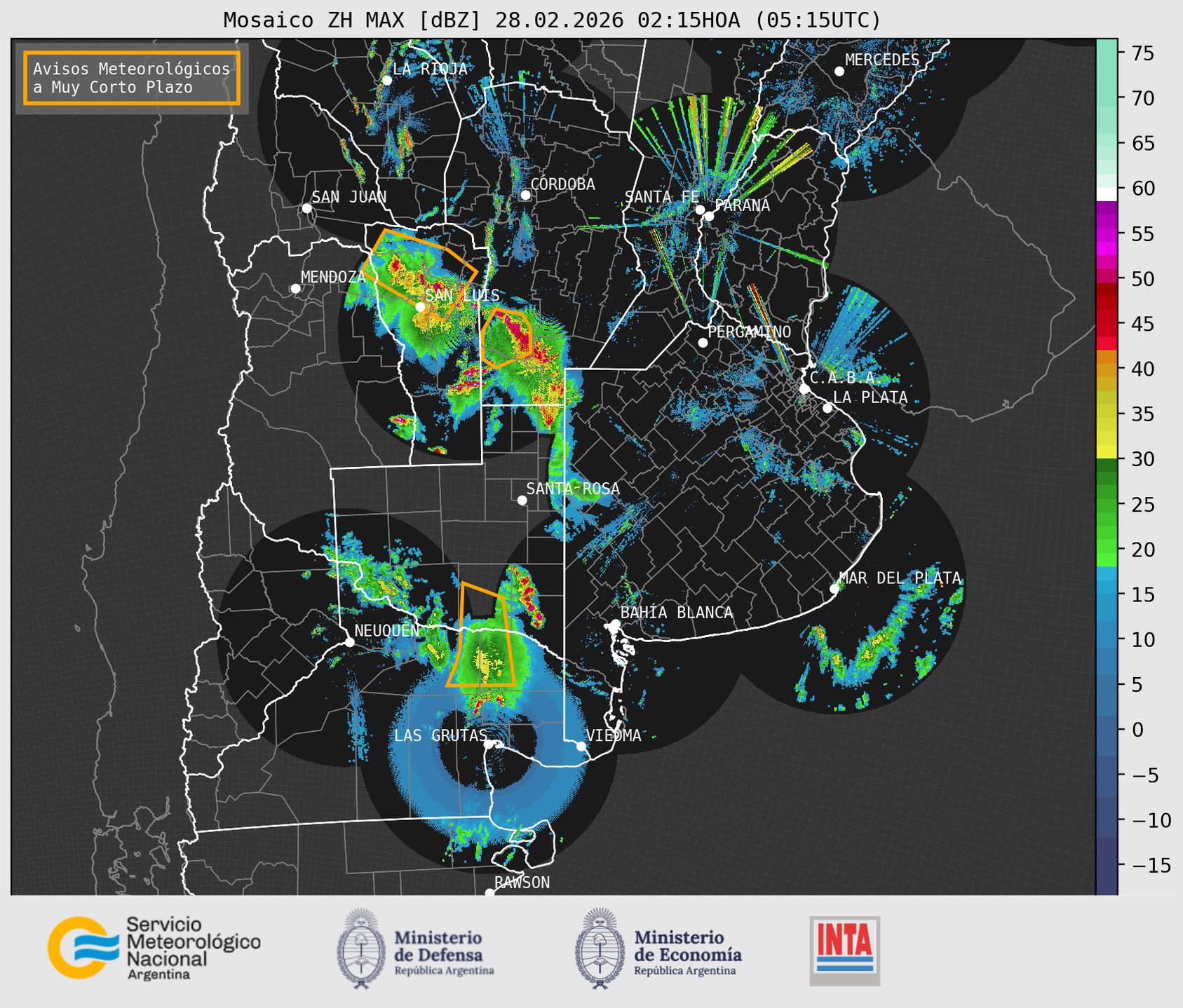Click the storm band offshore of Mar del Plata
Screen dimensions: 1183x1008
pos(878,639)
